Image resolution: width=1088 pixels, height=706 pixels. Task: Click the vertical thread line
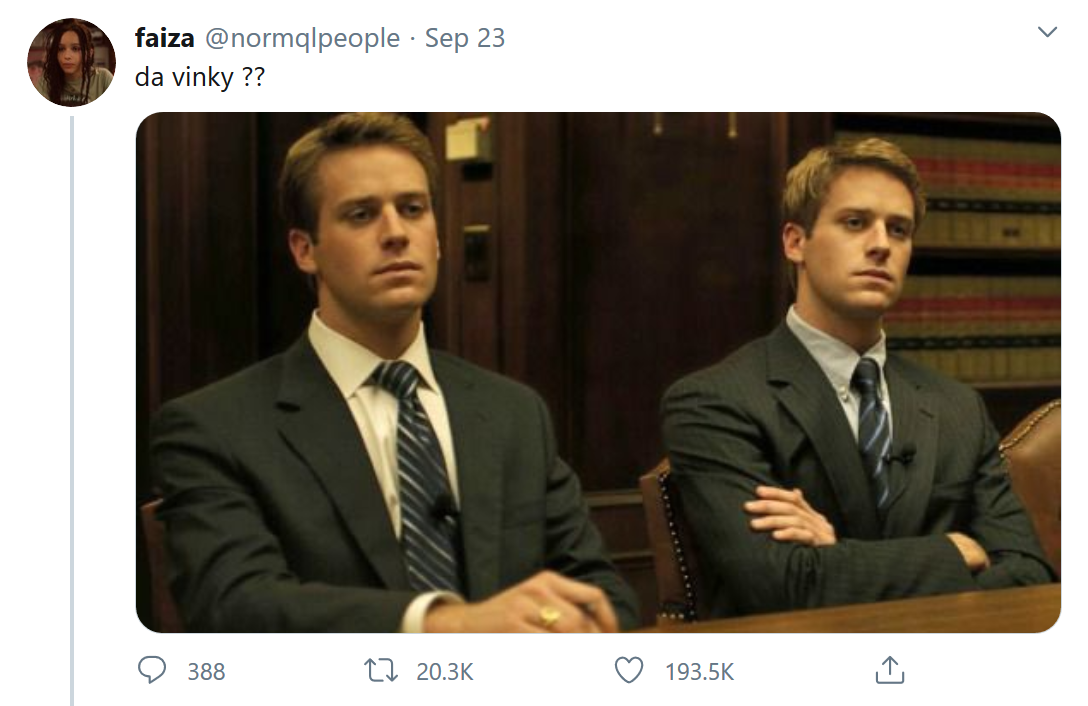pos(72,411)
